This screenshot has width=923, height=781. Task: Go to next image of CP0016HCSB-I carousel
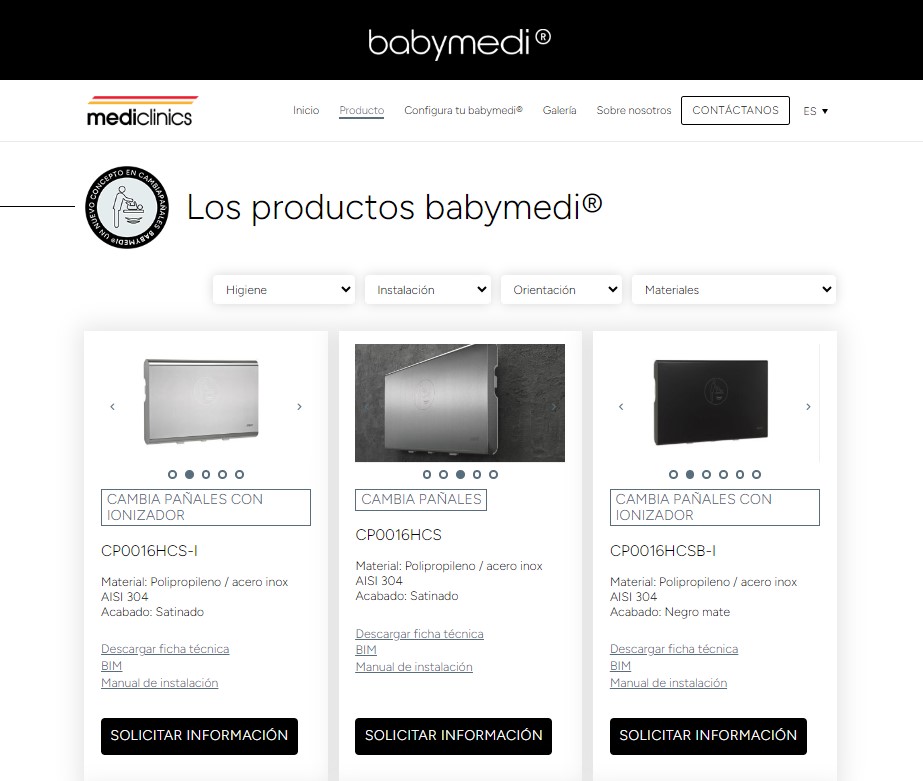808,407
